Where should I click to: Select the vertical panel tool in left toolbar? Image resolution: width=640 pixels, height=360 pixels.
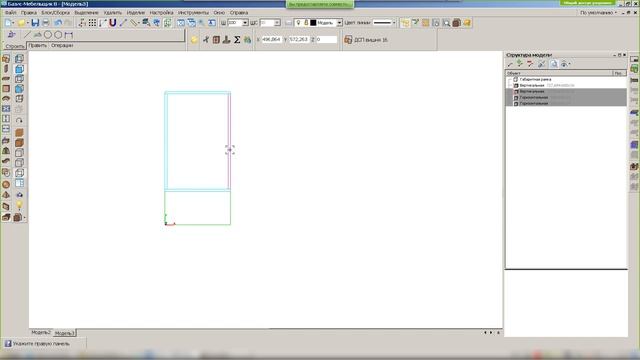6,69
